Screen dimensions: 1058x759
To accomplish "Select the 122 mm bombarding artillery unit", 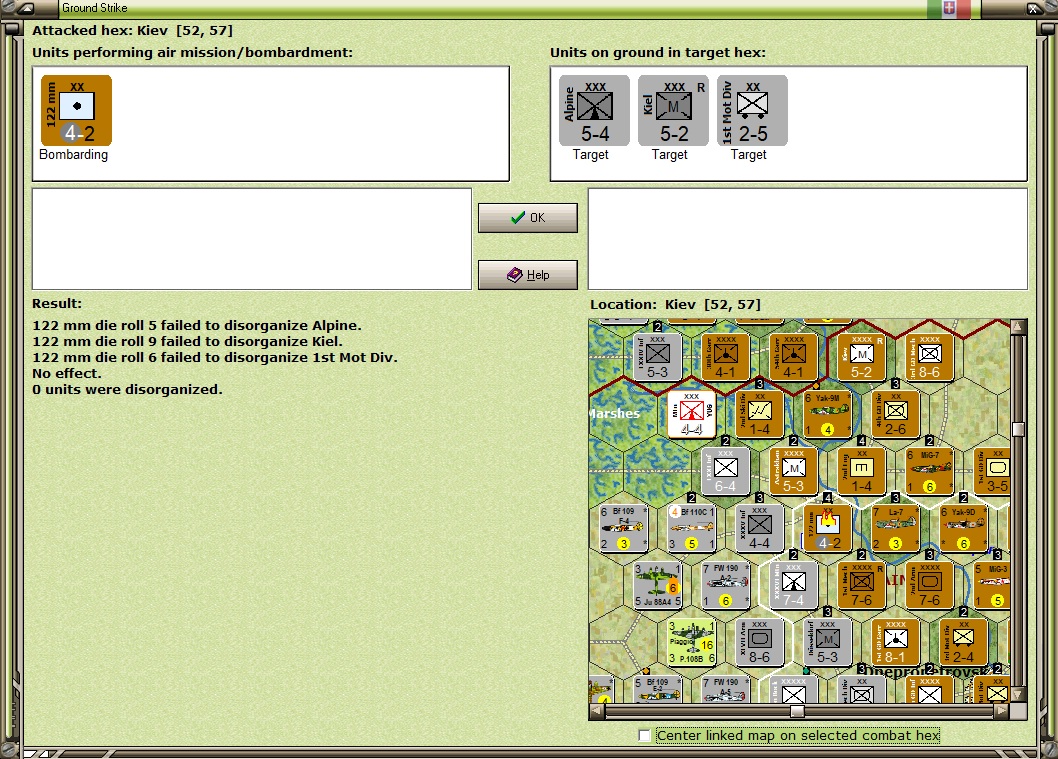I will (76, 111).
